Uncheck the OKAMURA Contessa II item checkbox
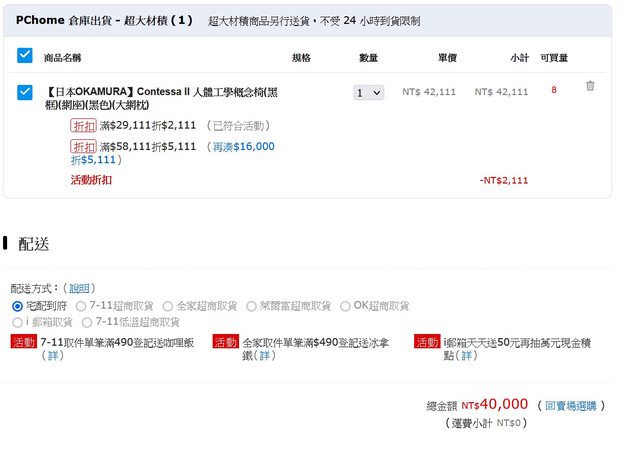The image size is (640, 453). [25, 92]
